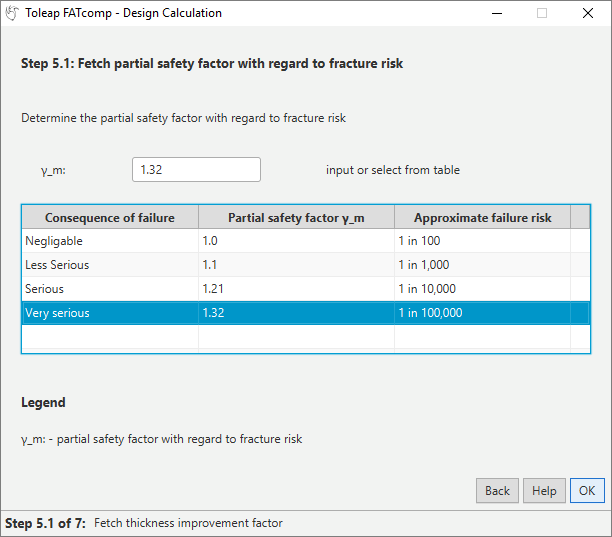Viewport: 612px width, 537px height.
Task: Select the 1.0 safety factor cell
Action: [x=296, y=241]
